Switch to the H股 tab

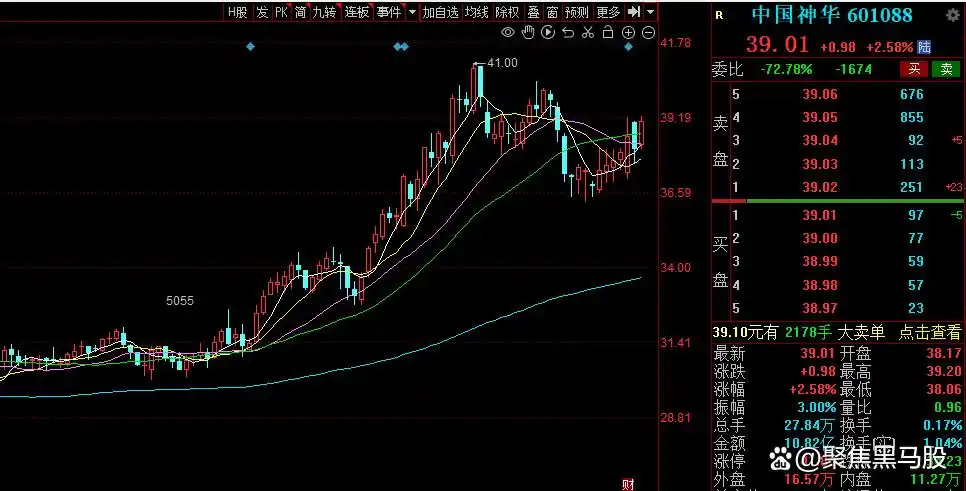click(237, 12)
